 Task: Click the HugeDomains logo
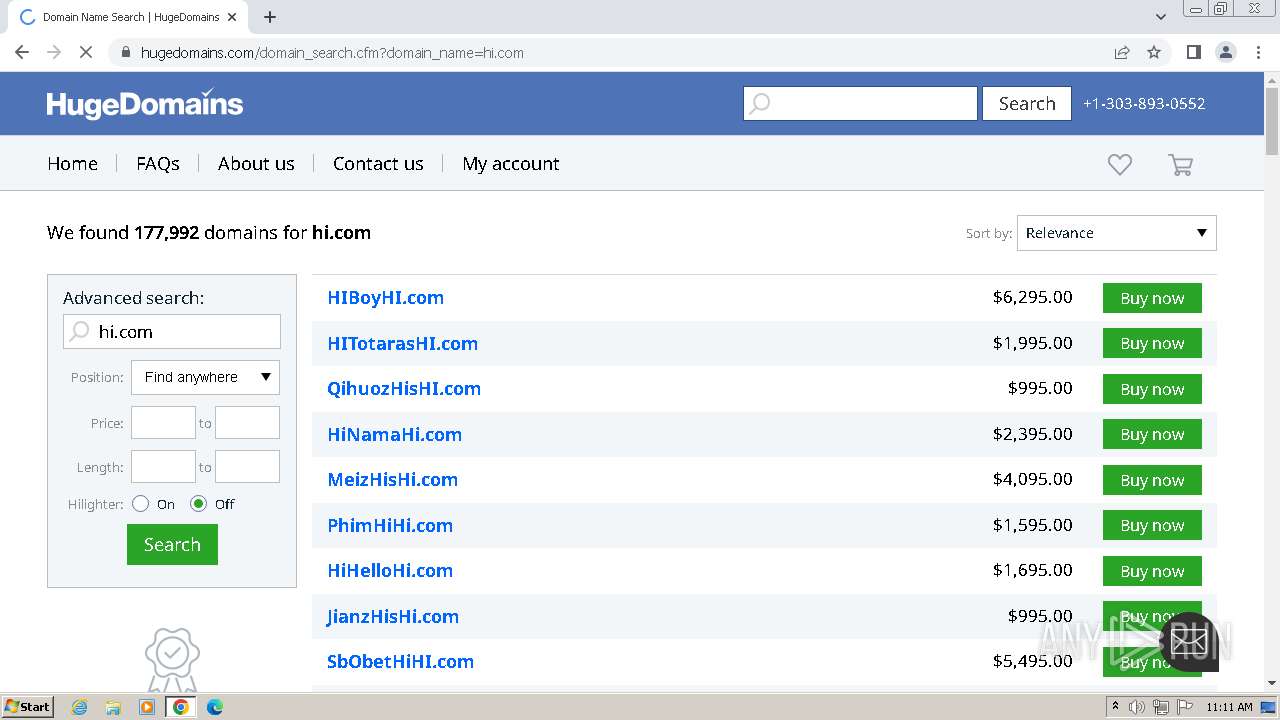[x=145, y=103]
